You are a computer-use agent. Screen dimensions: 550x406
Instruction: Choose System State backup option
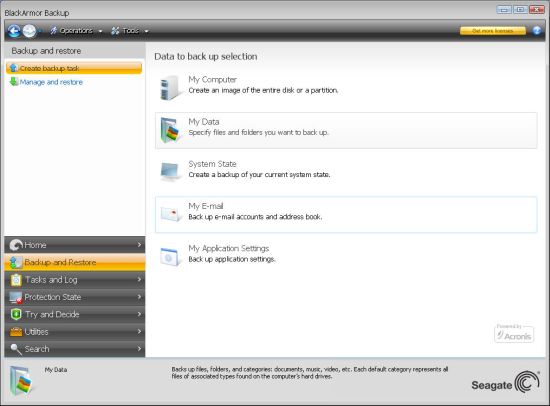point(346,172)
